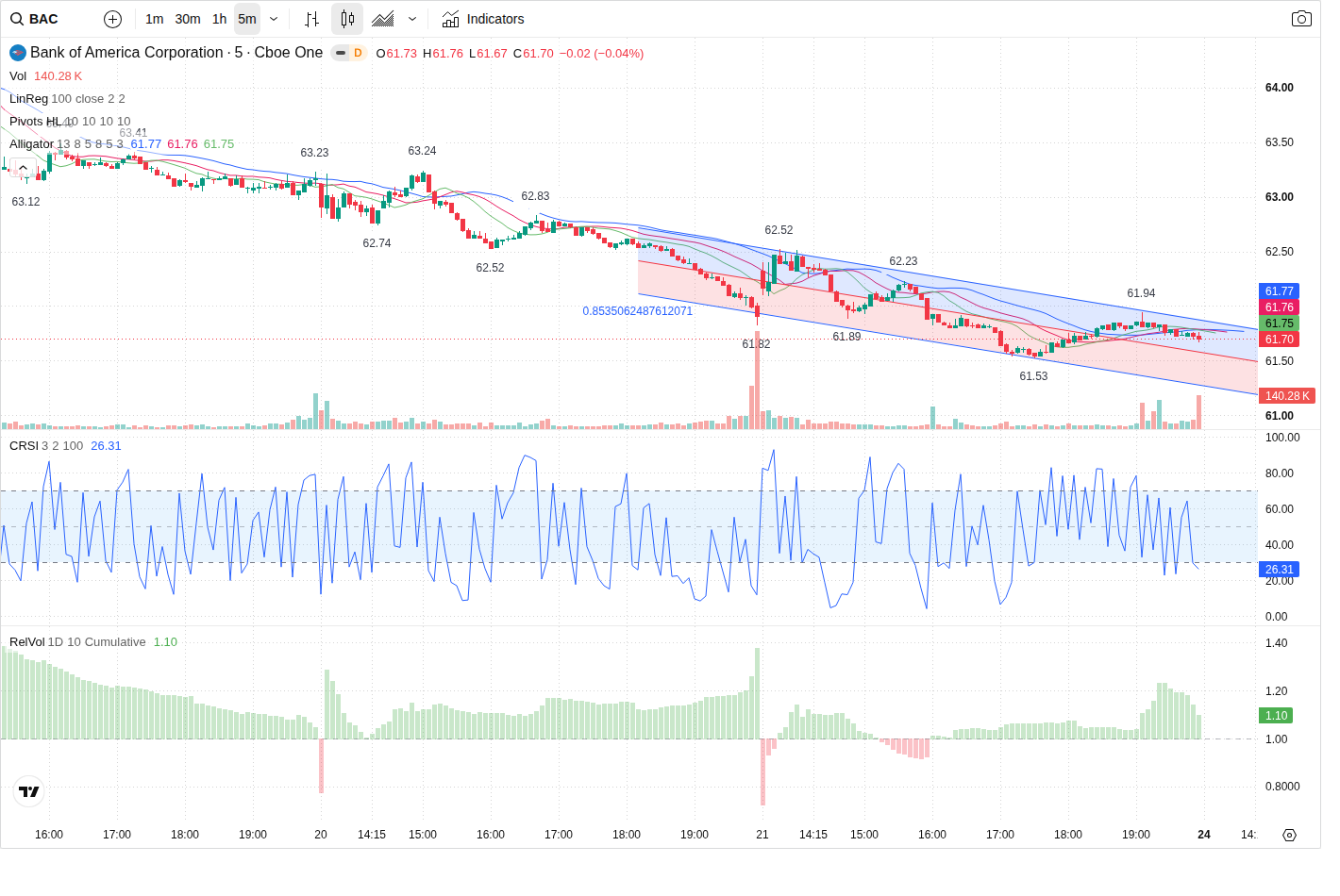Open chart settings gear icon
Viewport: 1340px width, 896px height.
click(1289, 835)
